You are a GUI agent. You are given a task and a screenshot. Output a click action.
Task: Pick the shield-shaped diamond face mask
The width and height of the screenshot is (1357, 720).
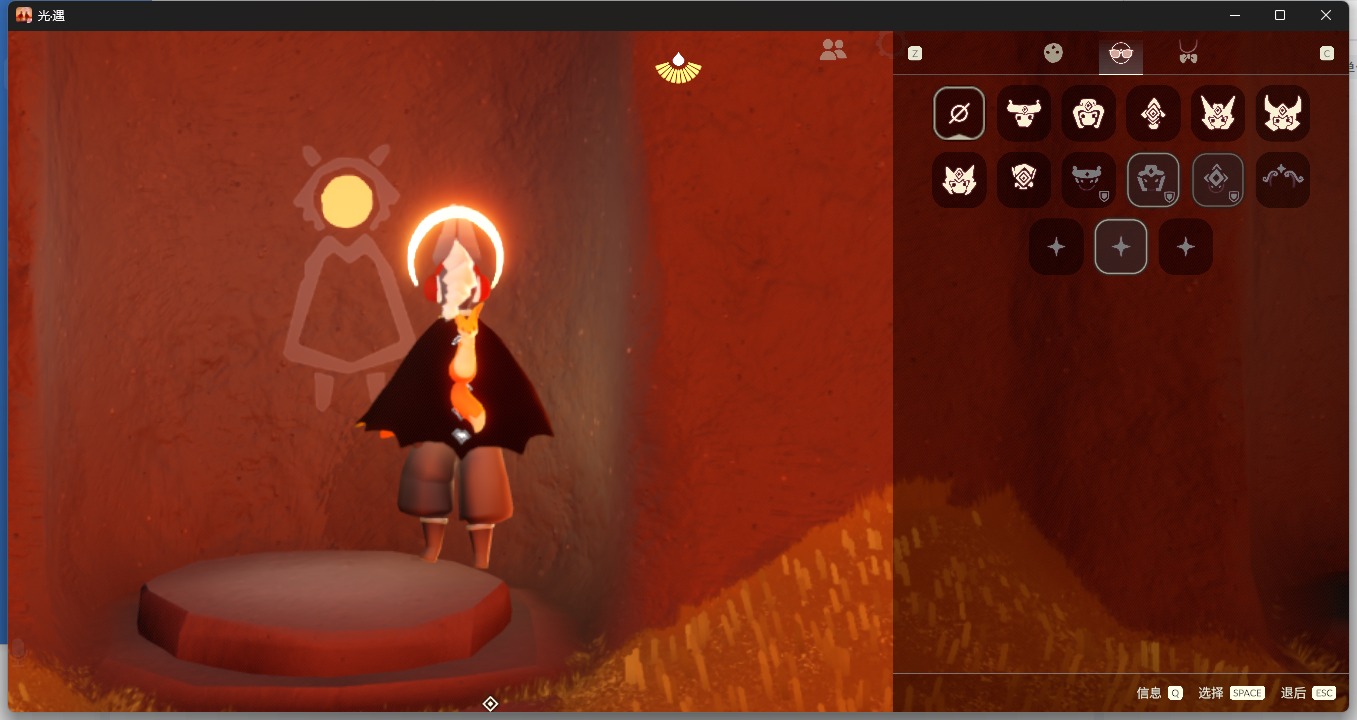click(1024, 180)
